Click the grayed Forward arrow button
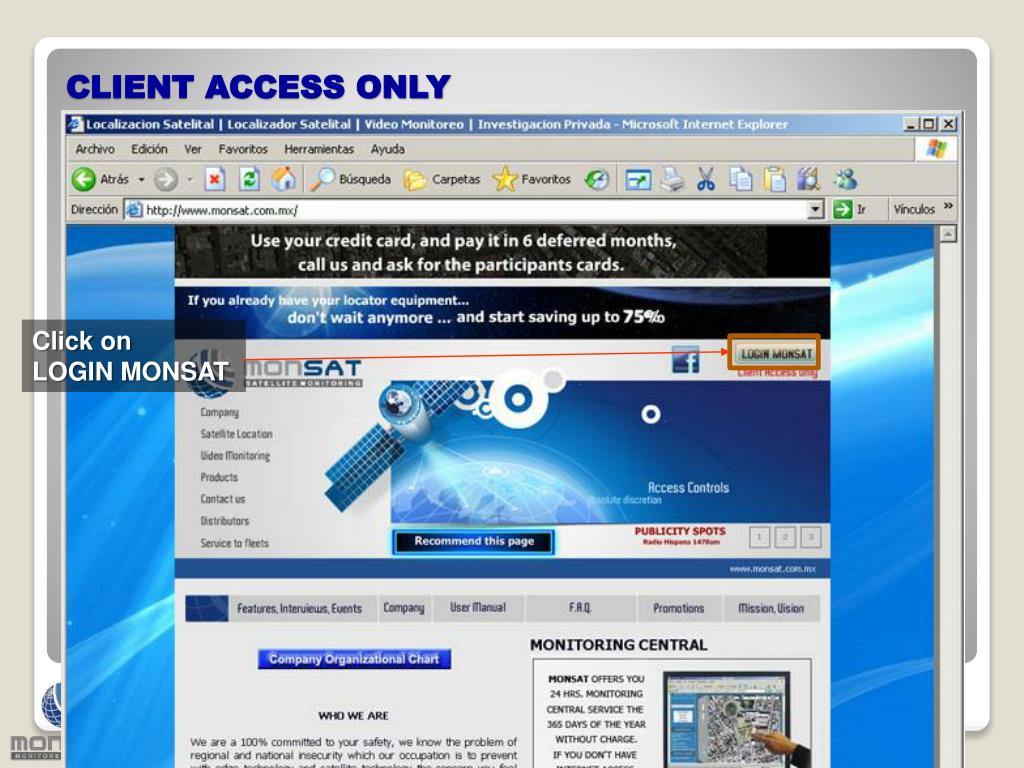 (166, 179)
